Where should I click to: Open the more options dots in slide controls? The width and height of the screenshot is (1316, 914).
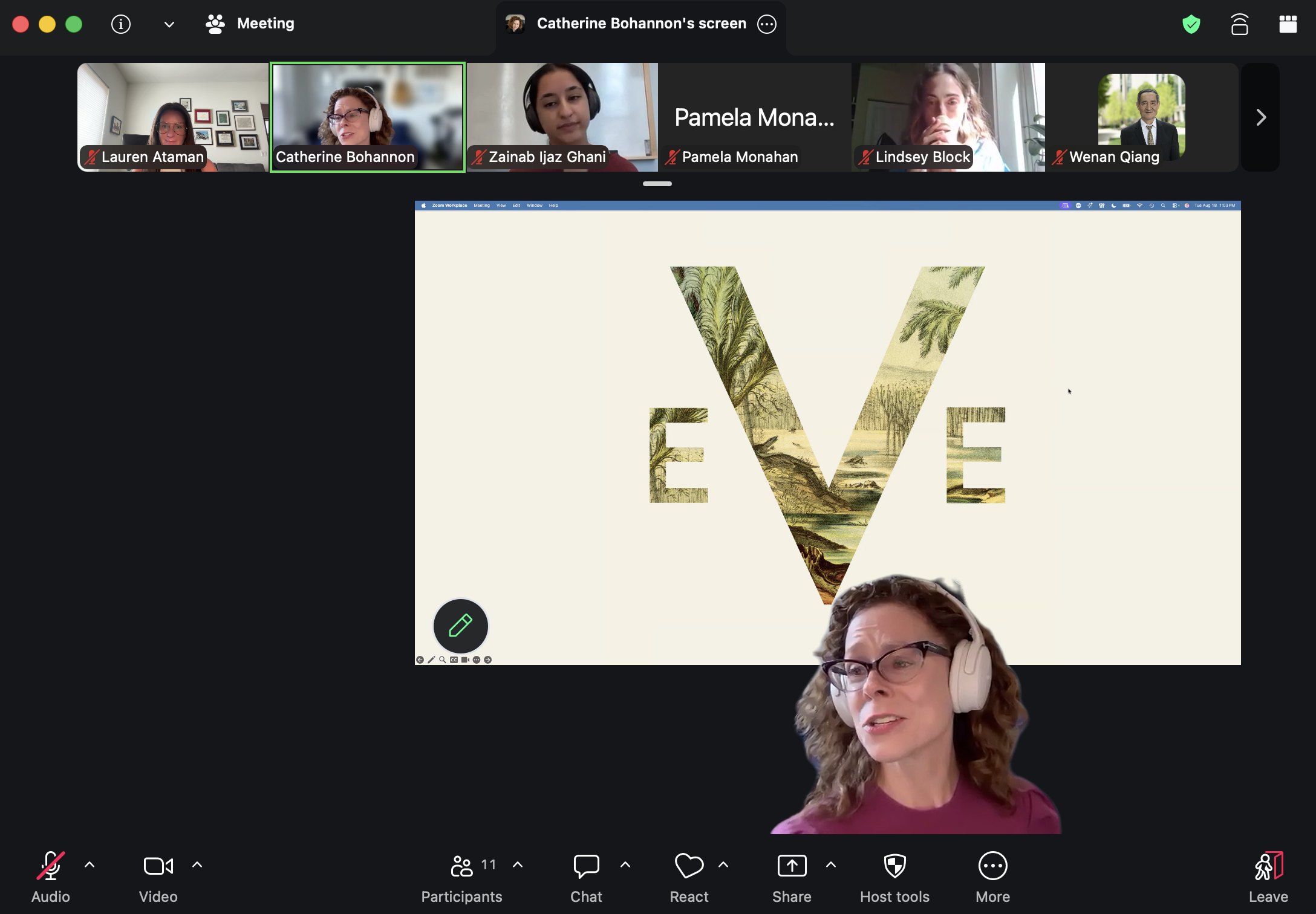coord(477,660)
